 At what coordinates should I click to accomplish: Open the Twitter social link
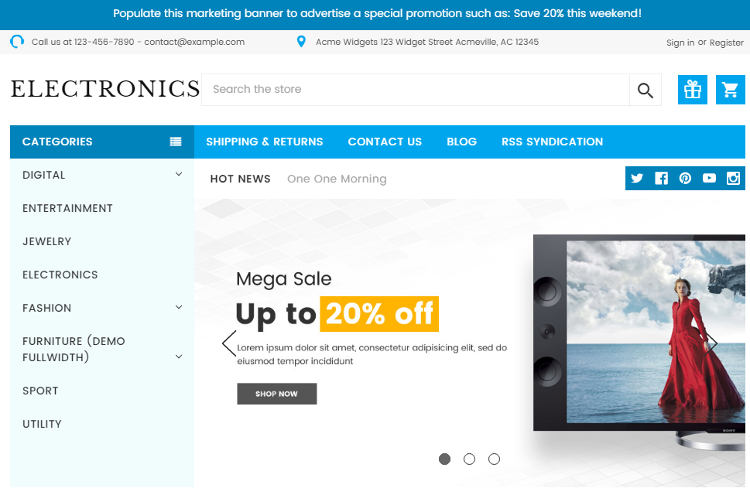[637, 178]
